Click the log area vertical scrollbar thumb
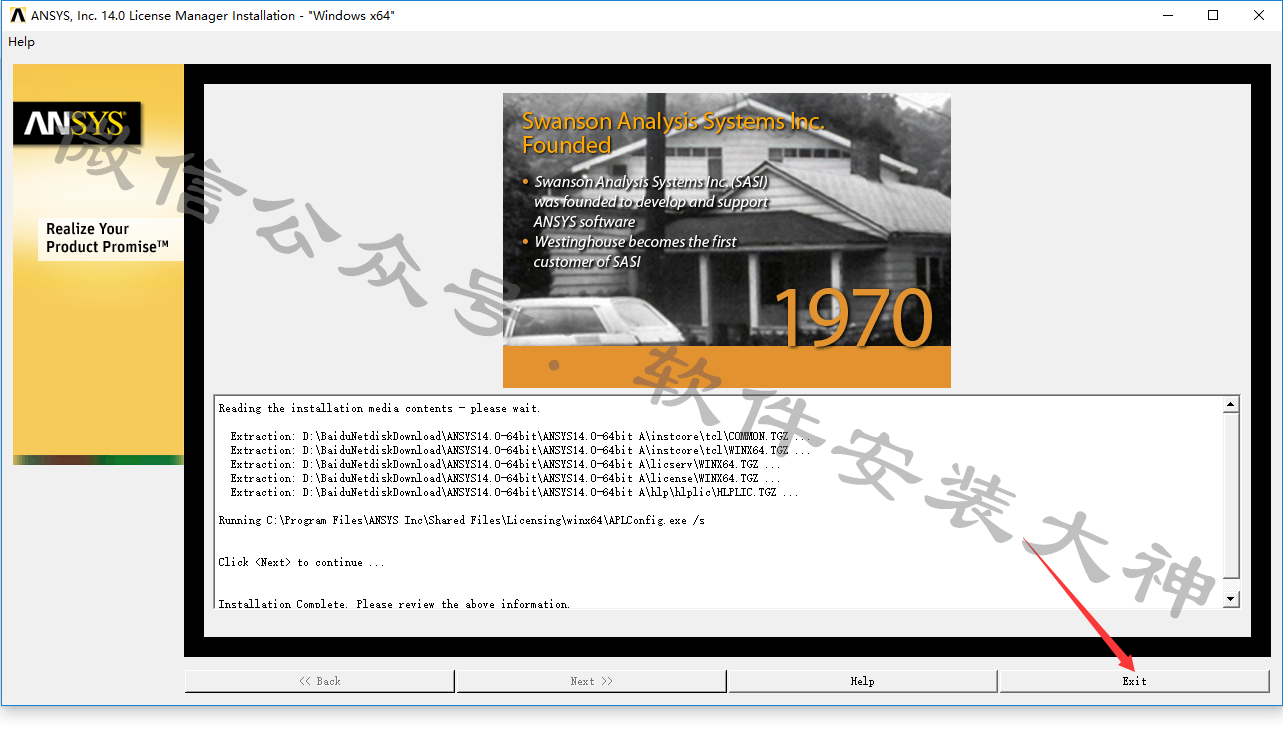Image resolution: width=1283 pixels, height=748 pixels. point(1231,496)
